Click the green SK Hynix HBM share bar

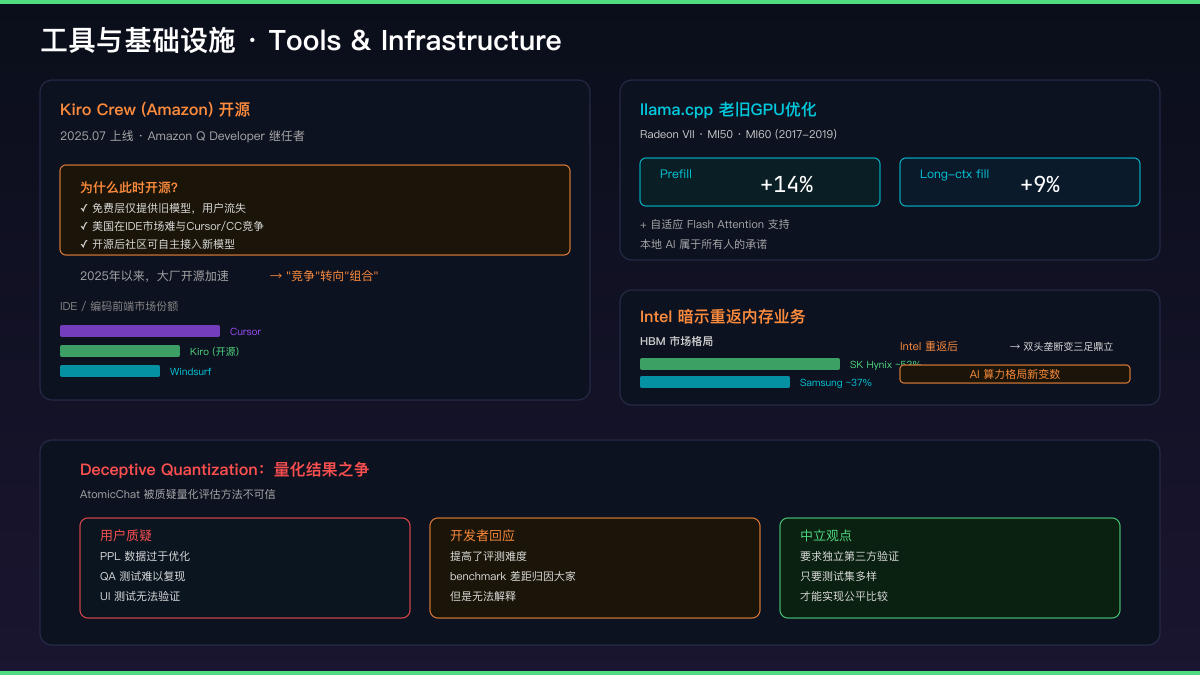coord(740,364)
